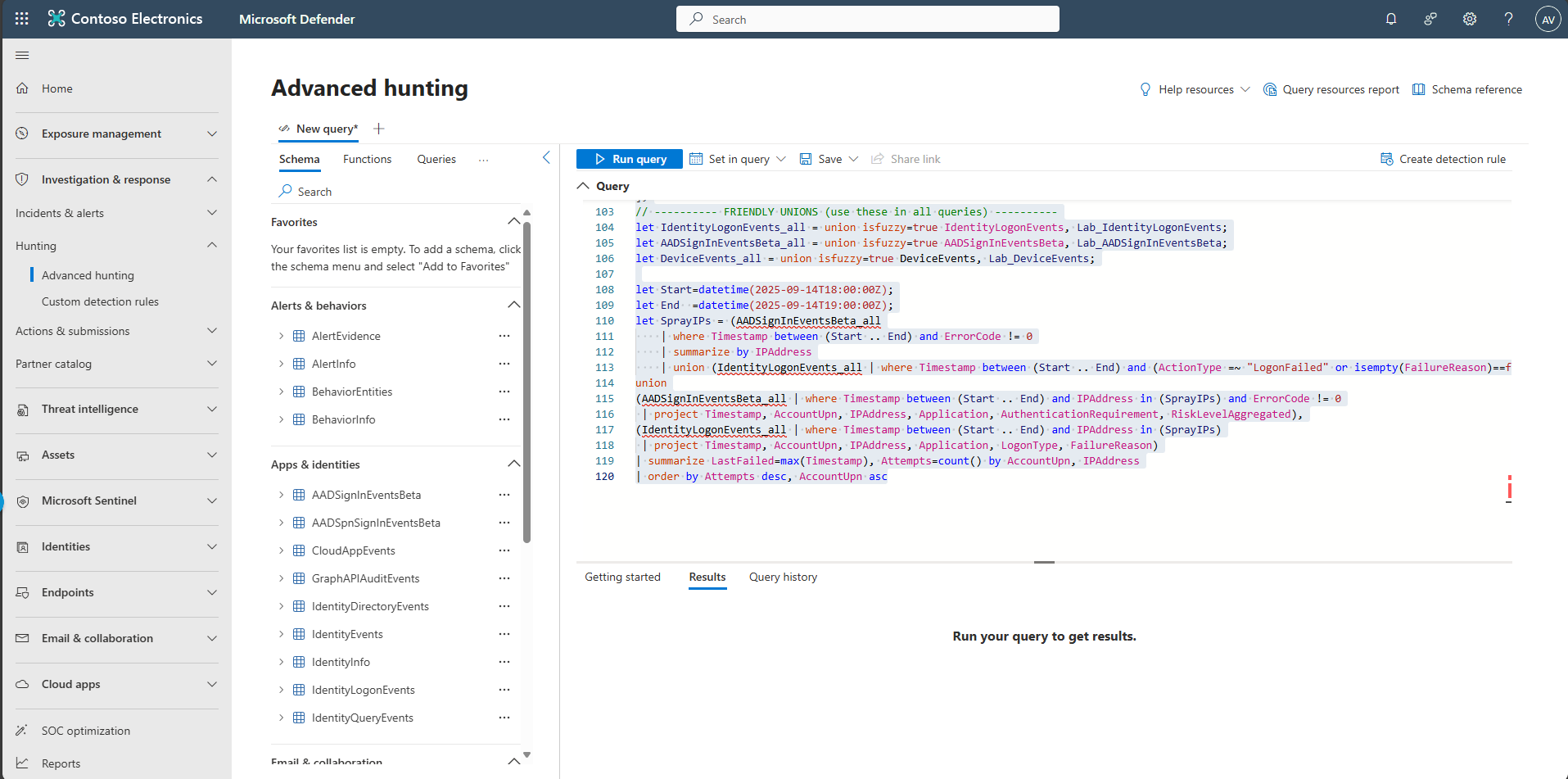The width and height of the screenshot is (1568, 779).
Task: Click the Investigation & response shield icon
Action: 23,179
